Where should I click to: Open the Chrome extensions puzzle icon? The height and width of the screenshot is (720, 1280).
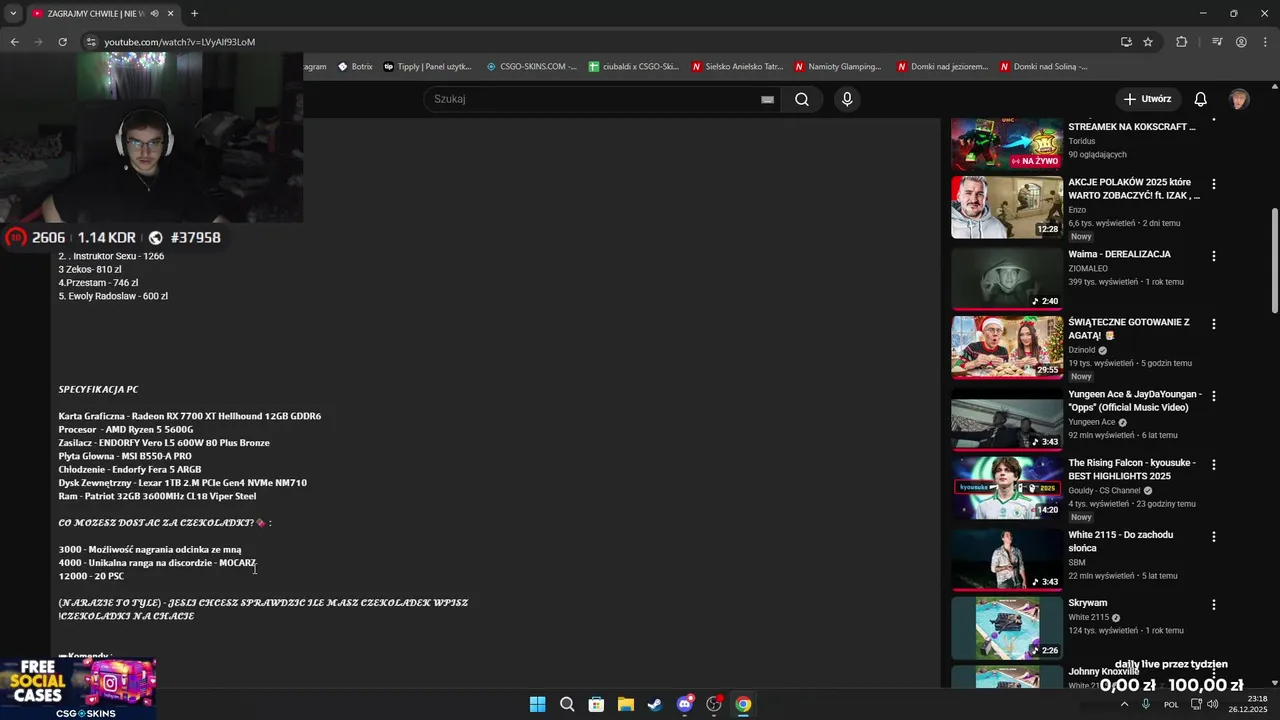click(1181, 42)
